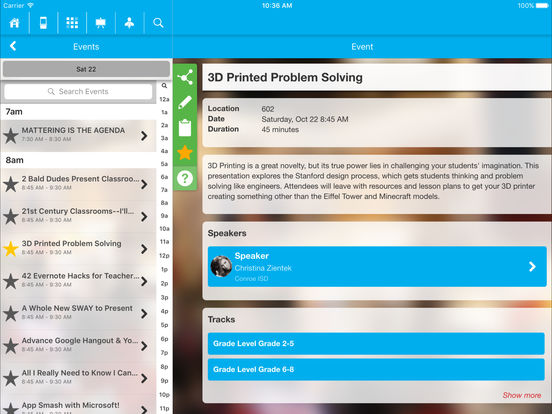552x414 pixels.
Task: Tap the phone device icon in the toolbar
Action: [43, 23]
